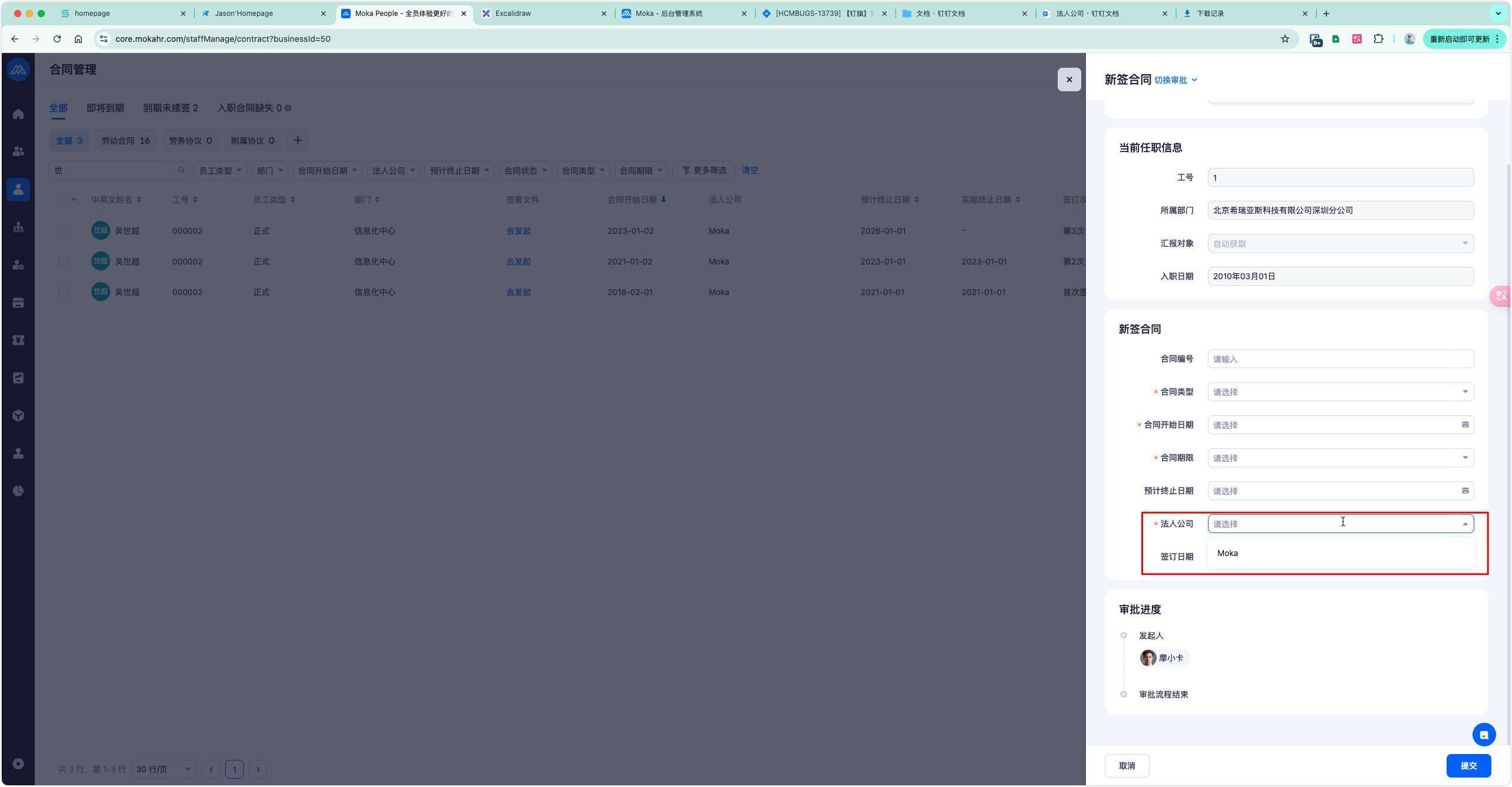Screen dimensions: 1512x787
Task: Tick checkbox for contract starting 2018-02-01
Action: pos(62,292)
